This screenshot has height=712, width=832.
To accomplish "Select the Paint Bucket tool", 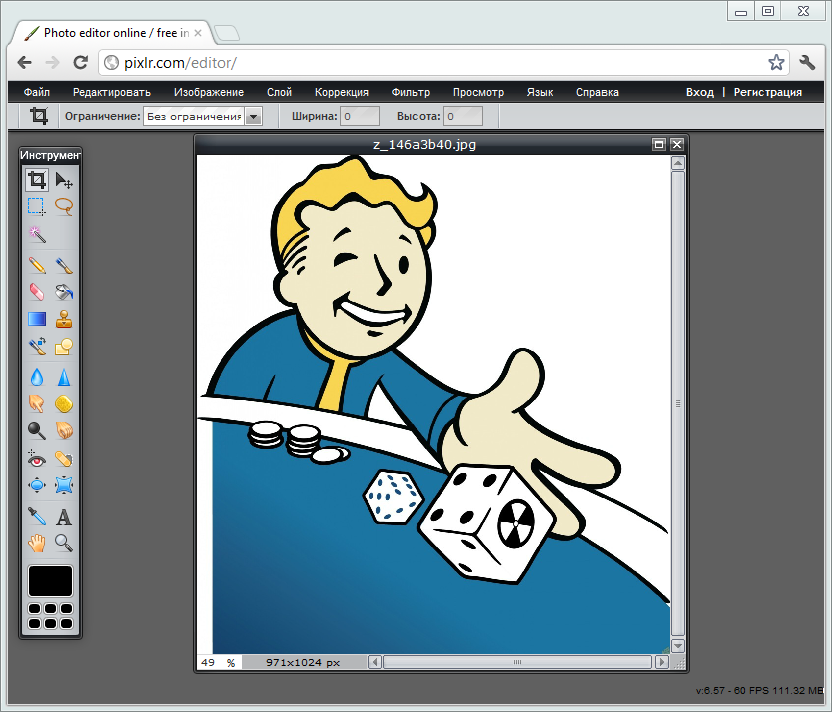I will pos(64,292).
